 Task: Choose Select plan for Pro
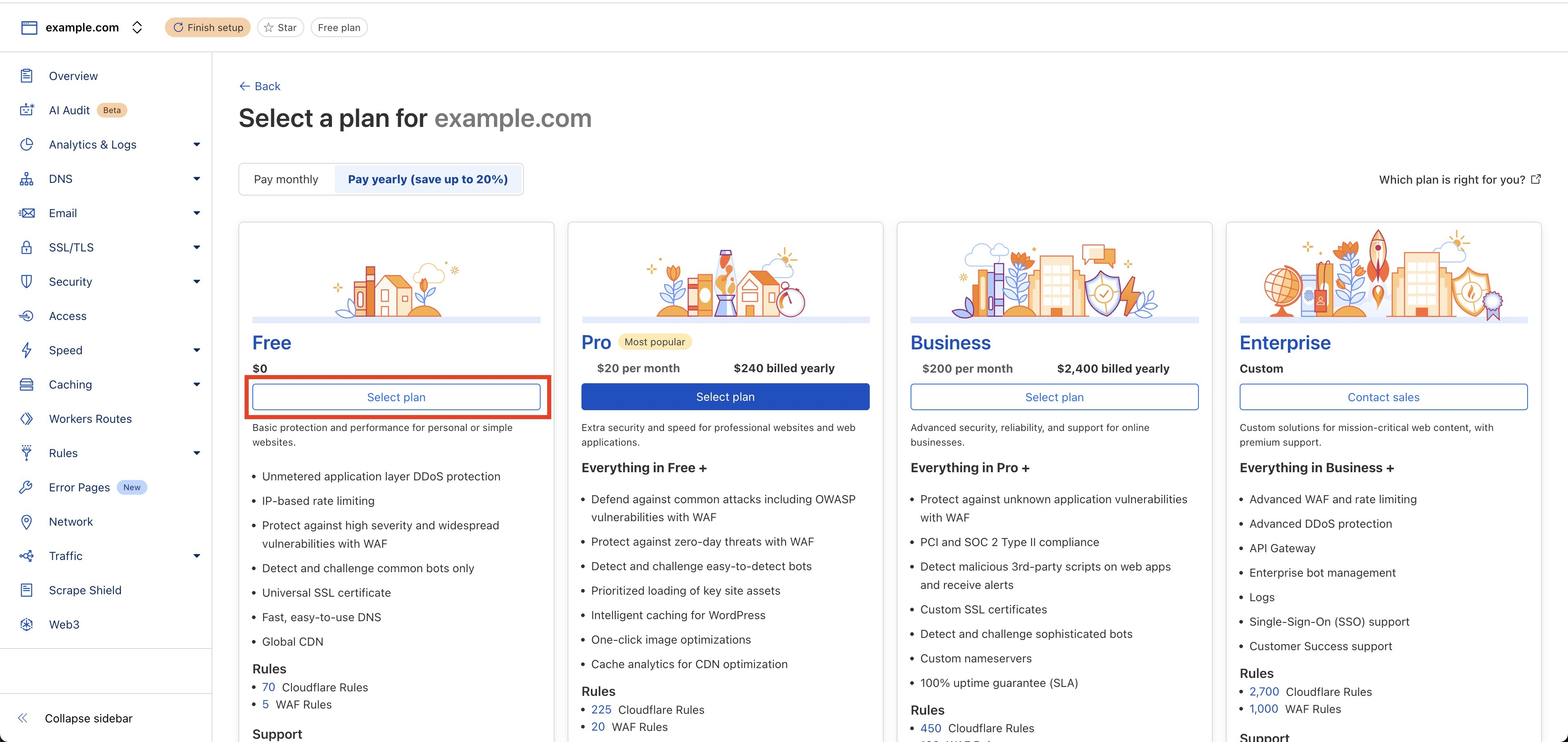click(x=725, y=397)
